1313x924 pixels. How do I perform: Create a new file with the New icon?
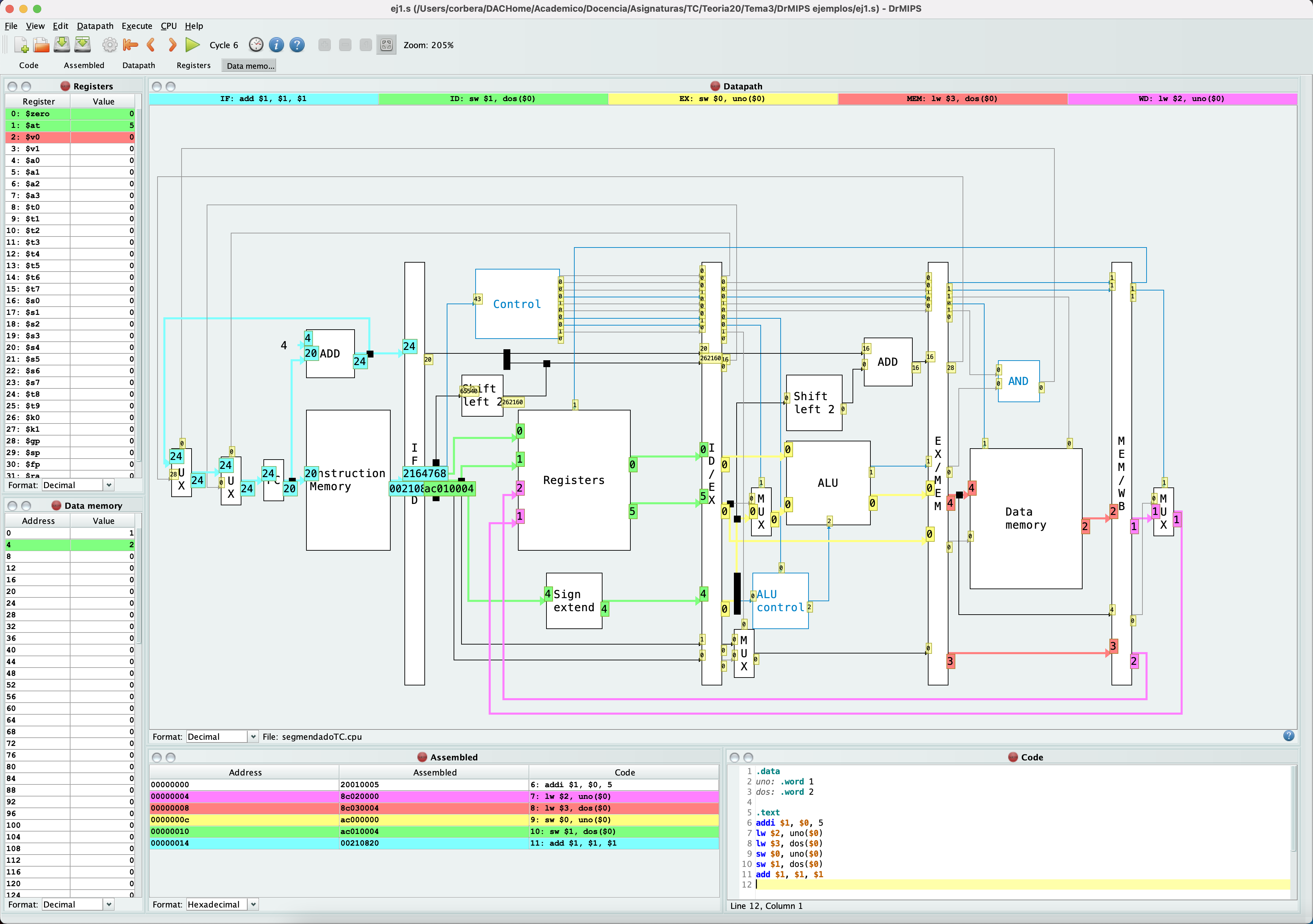[x=21, y=45]
